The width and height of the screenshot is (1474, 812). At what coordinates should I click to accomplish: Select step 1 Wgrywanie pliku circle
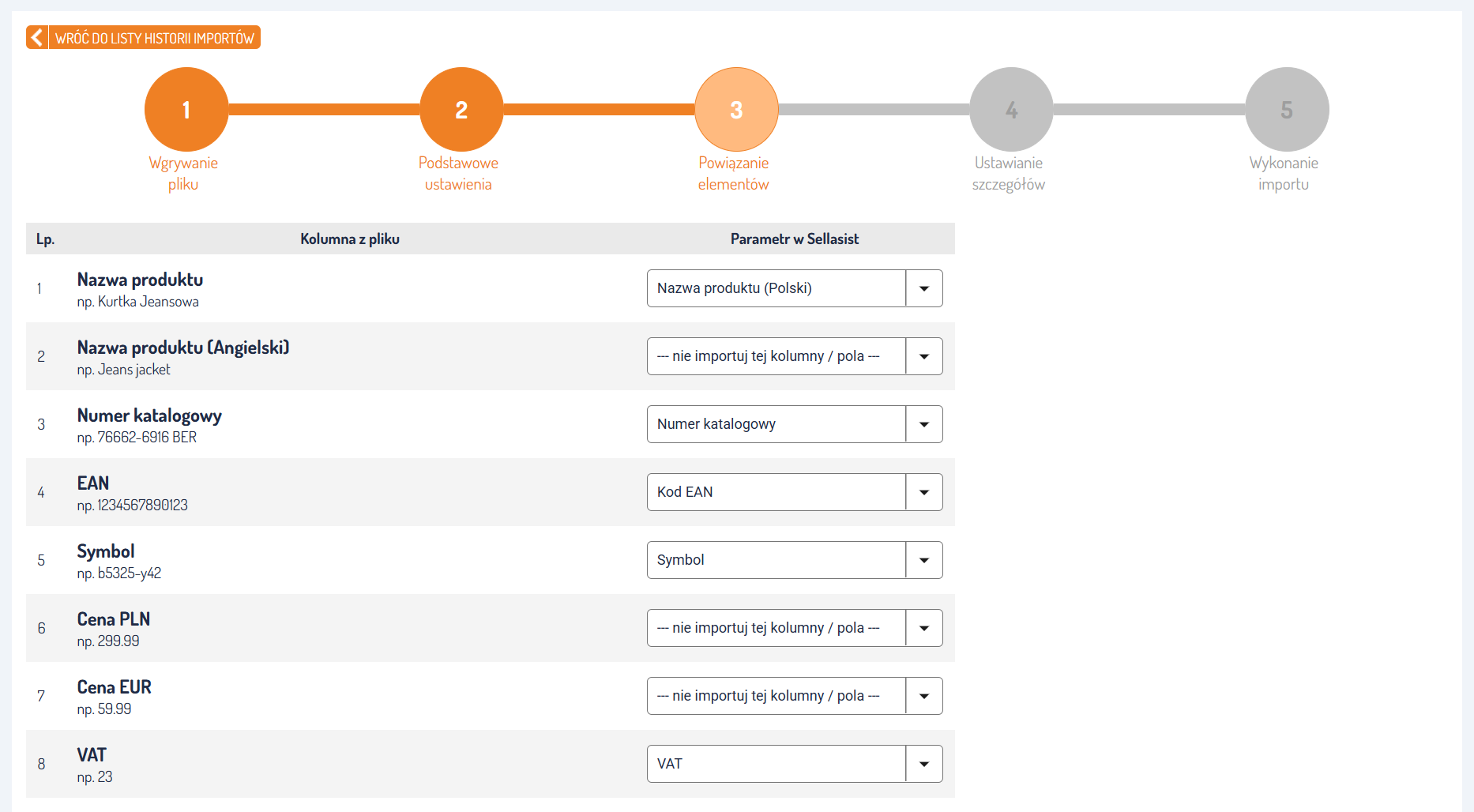186,110
